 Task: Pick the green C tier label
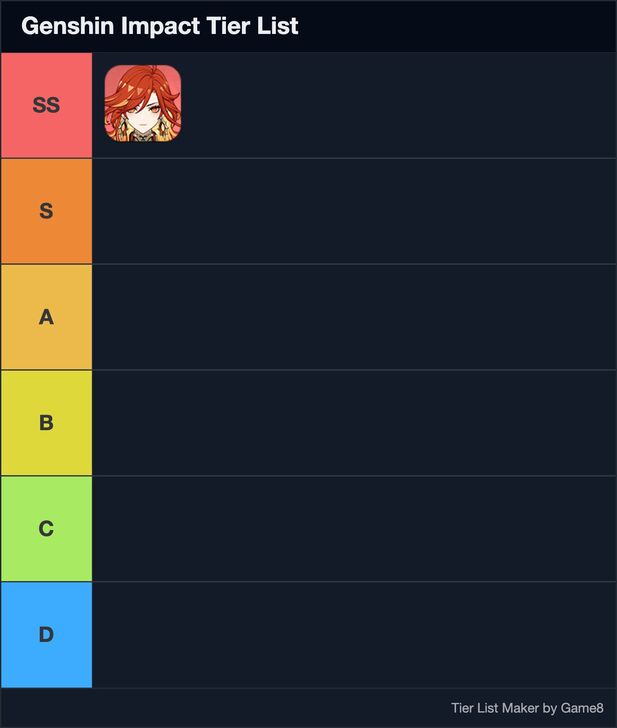pos(46,529)
